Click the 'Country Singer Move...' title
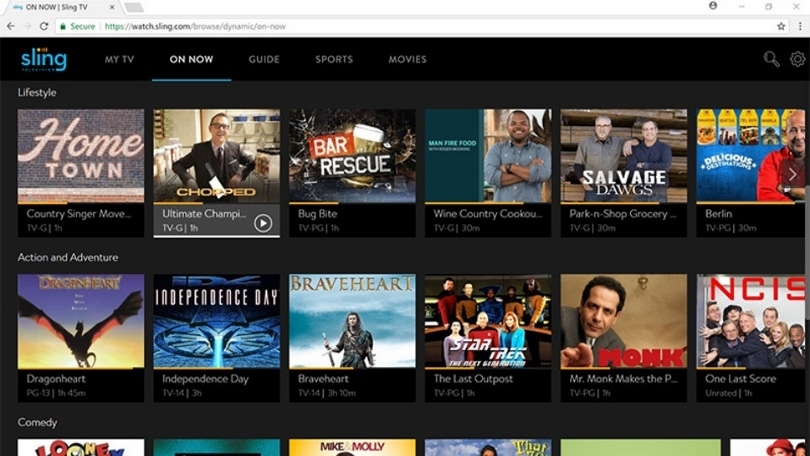 pyautogui.click(x=79, y=213)
